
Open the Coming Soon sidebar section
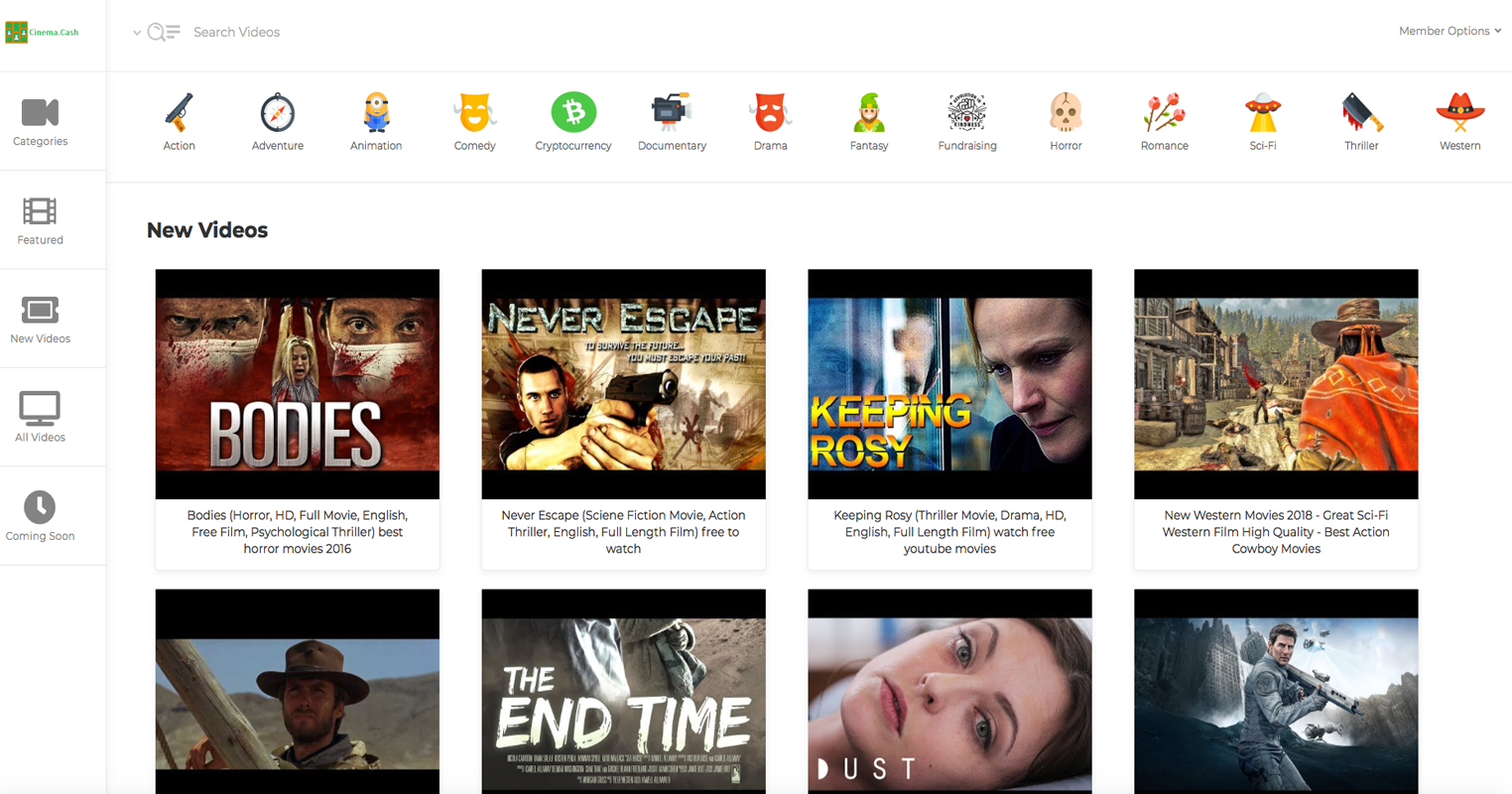[40, 516]
